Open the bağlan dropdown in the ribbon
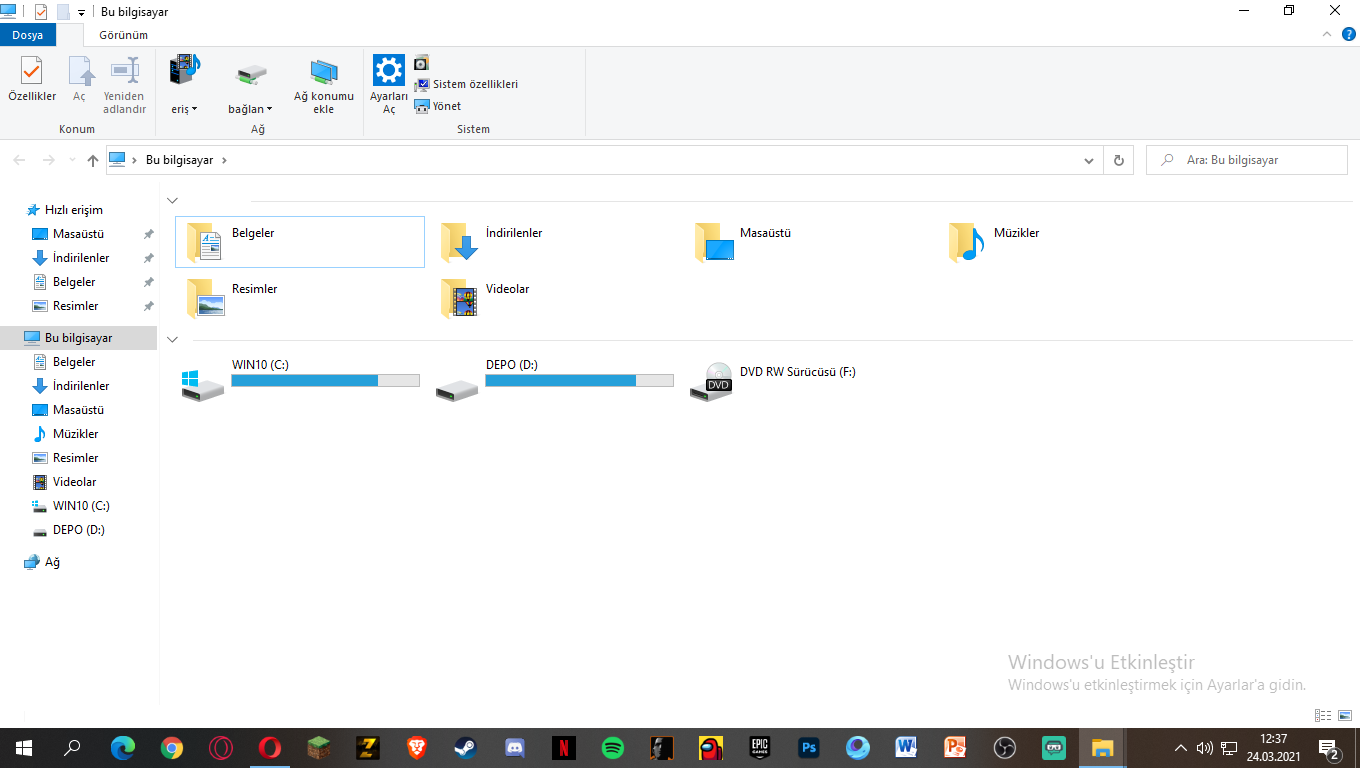 [250, 109]
